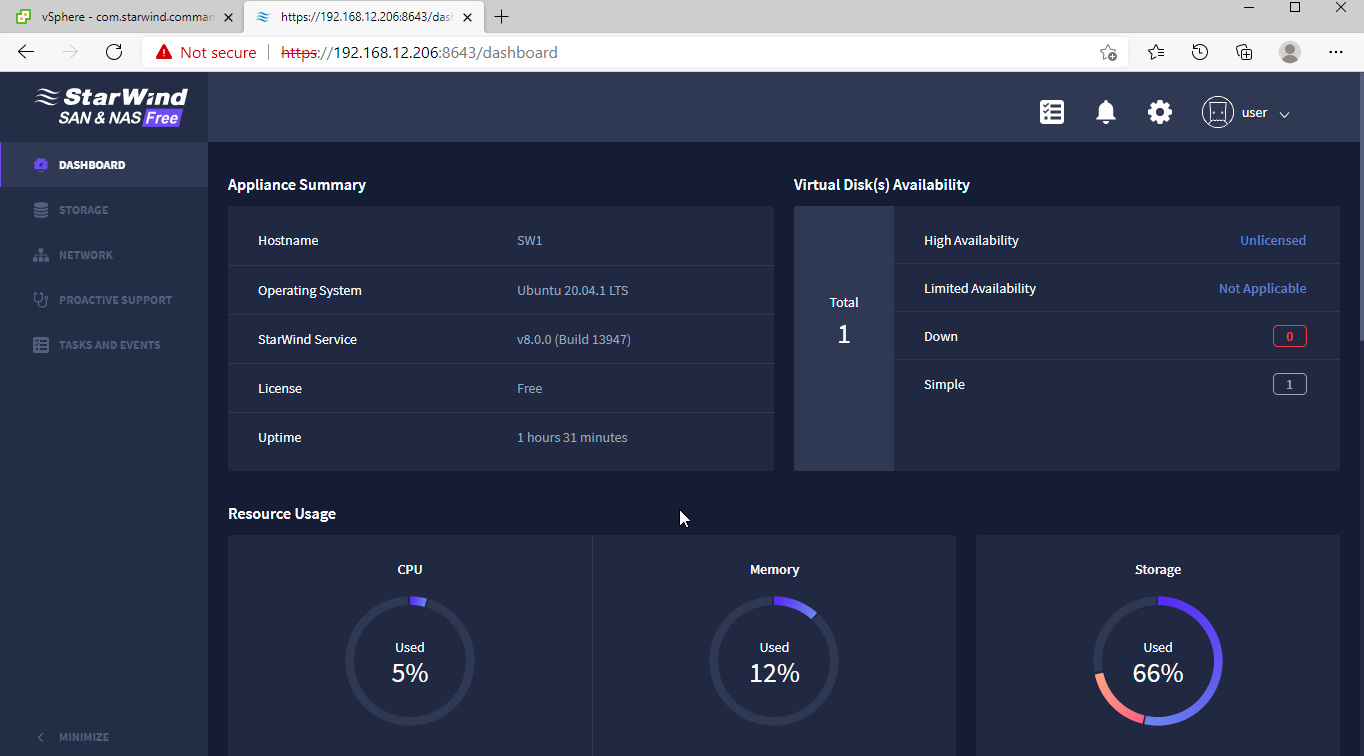Open Proactive Support in the sidebar
1364x756 pixels.
104,300
